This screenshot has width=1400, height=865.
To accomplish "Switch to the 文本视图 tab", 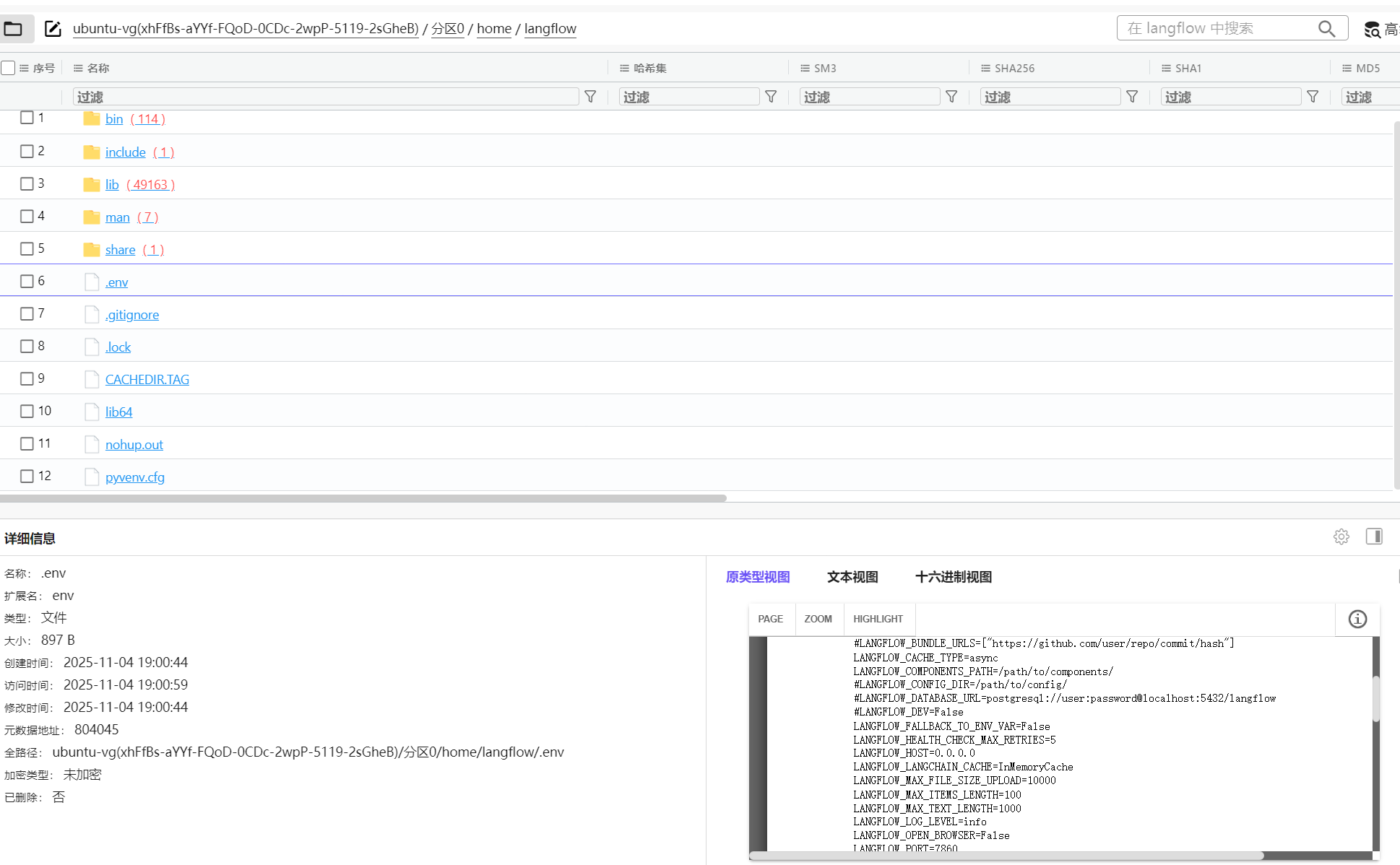I will (x=852, y=577).
